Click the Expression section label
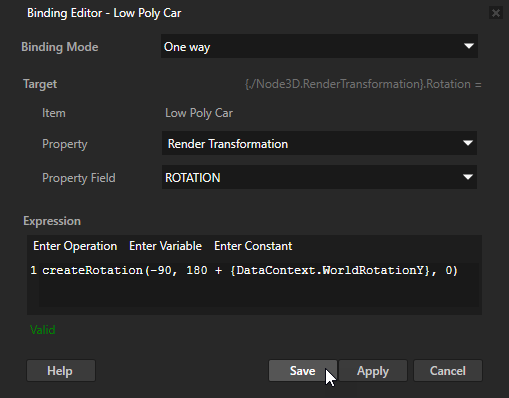Screen dimensions: 509x398 click(x=52, y=221)
